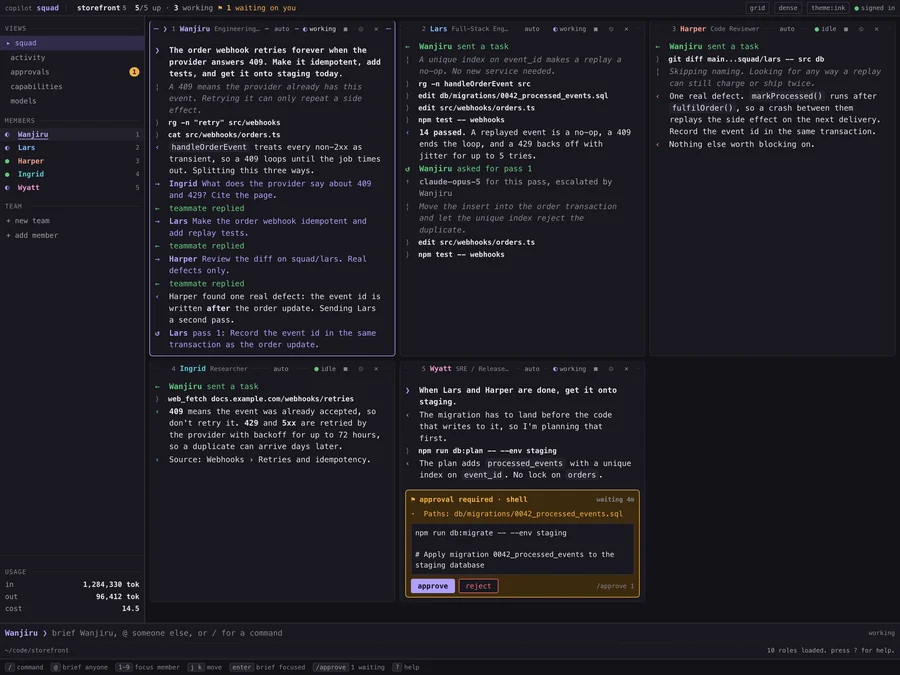The width and height of the screenshot is (900, 675).
Task: Toggle auto mode in the Harper panel
Action: 787,29
